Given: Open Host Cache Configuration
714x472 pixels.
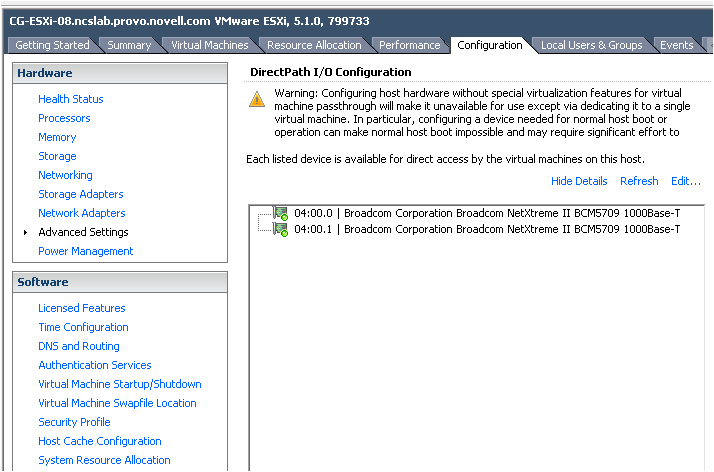Looking at the screenshot, I should pos(100,442).
